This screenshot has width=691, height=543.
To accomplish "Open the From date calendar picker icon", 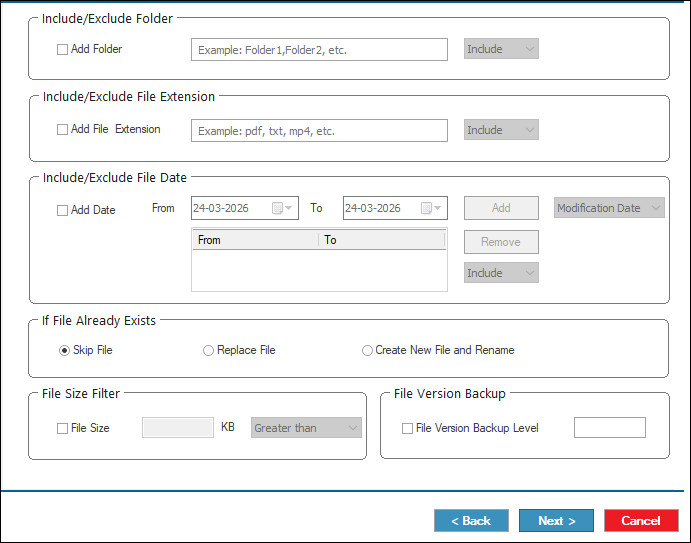I will click(277, 208).
